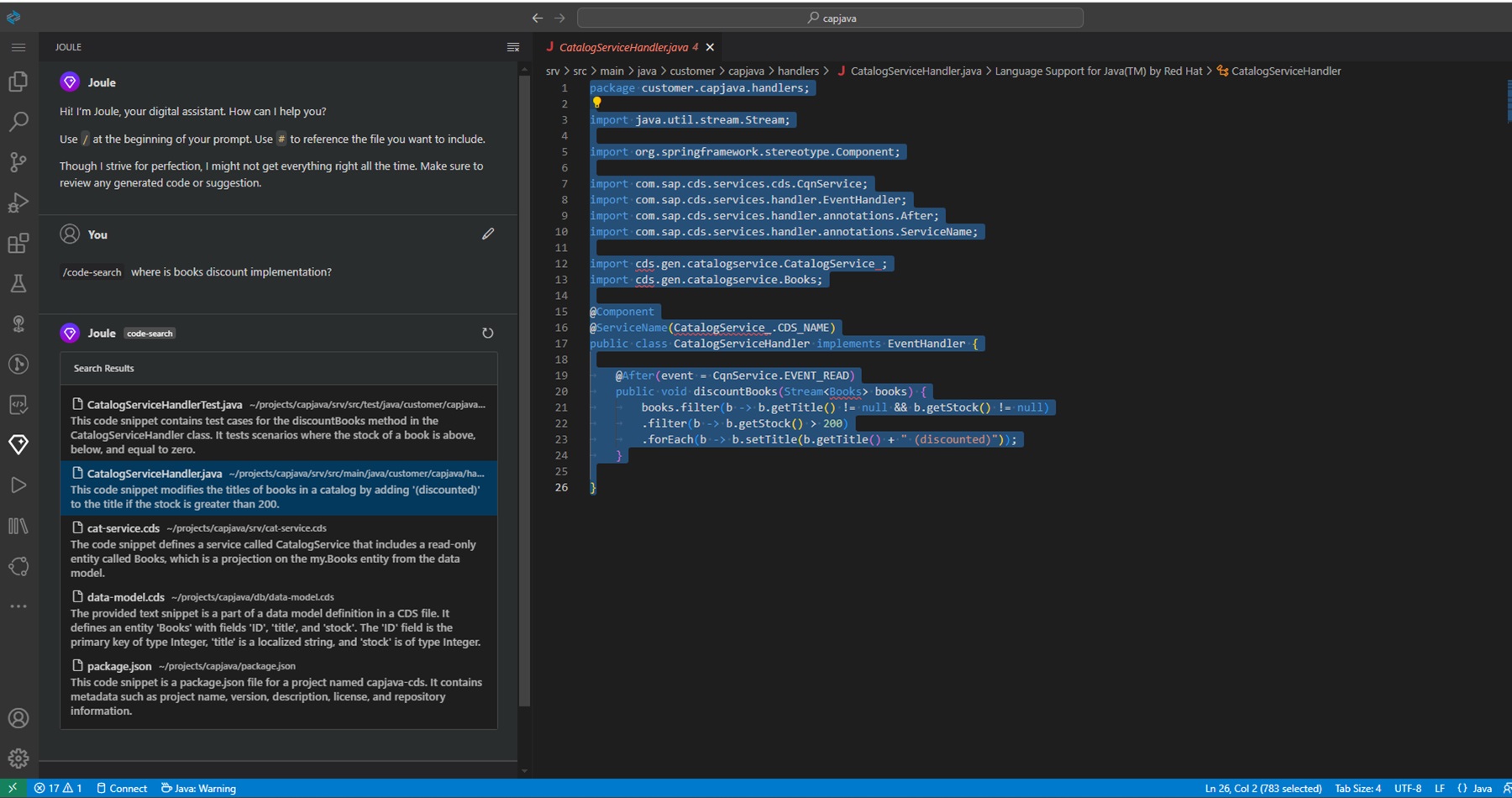Click the Ln 26, Col 2 cursor position
This screenshot has height=798, width=1512.
(x=1263, y=788)
